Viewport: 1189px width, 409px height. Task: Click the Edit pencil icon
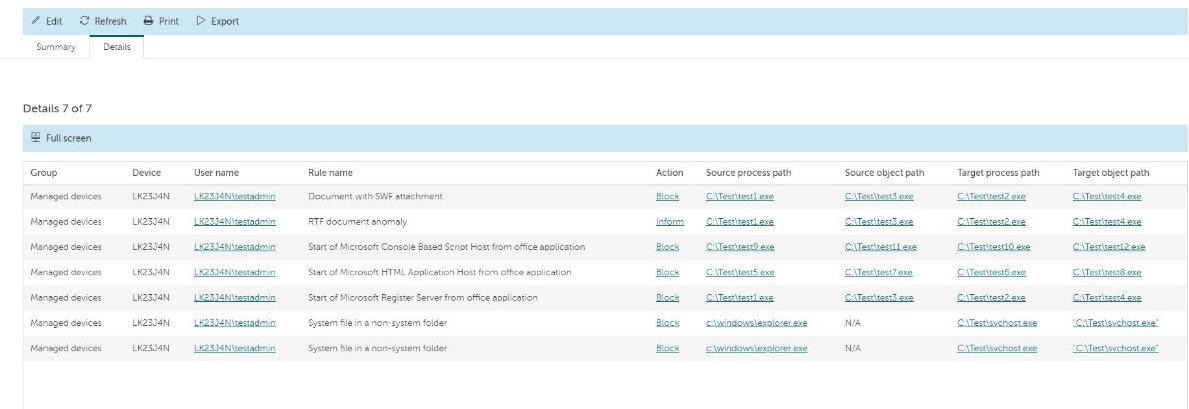(x=36, y=21)
